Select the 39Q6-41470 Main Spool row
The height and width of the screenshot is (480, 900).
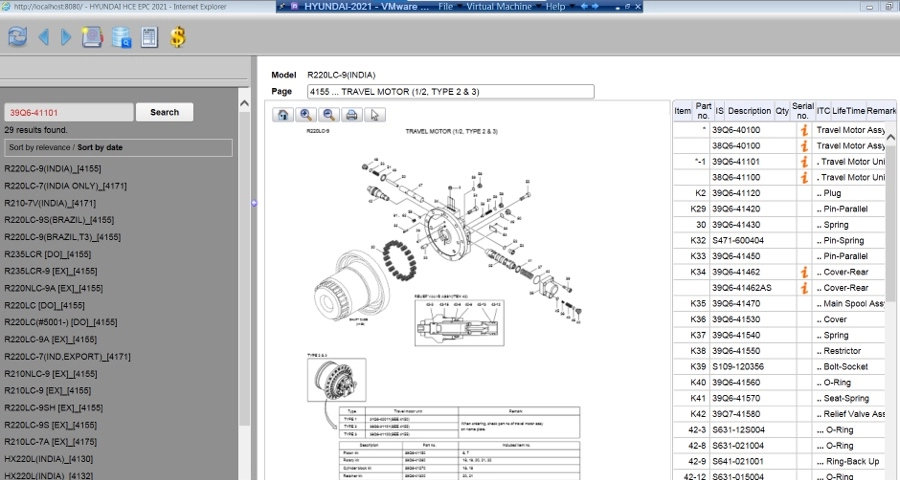tap(779, 304)
